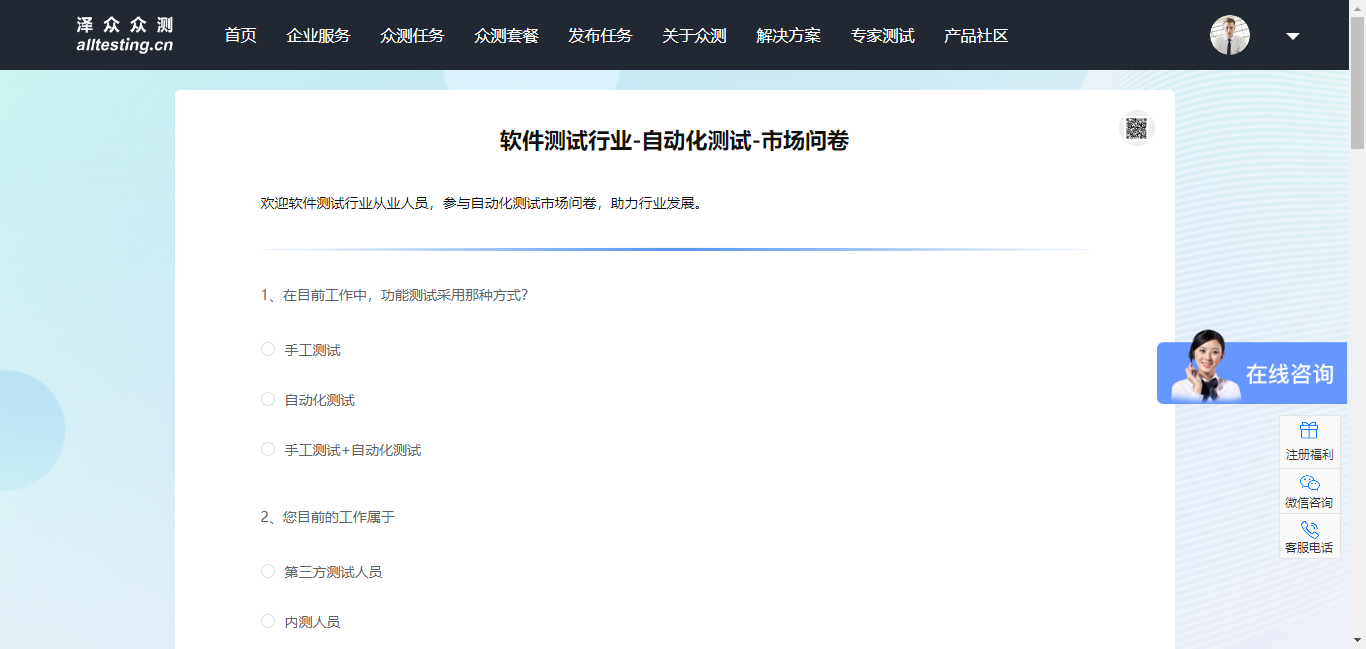1366x649 pixels.
Task: Select 自动化测试 radio option
Action: [x=268, y=399]
